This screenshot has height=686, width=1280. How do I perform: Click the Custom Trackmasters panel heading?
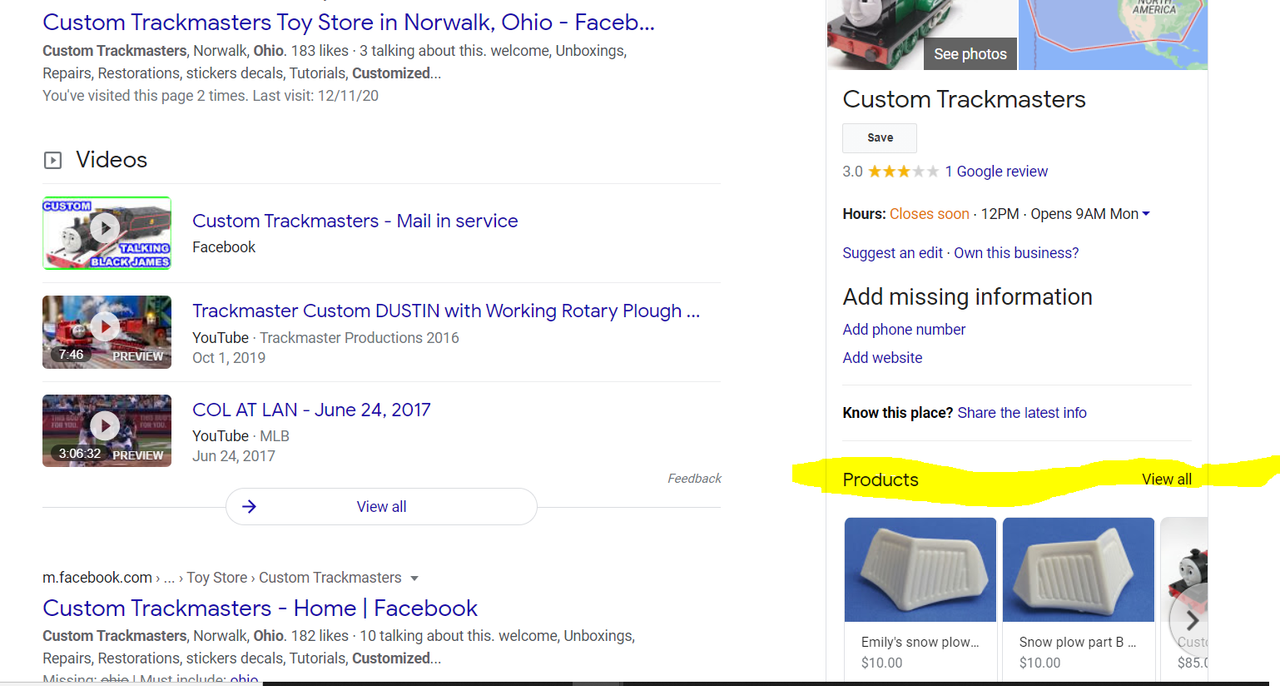click(964, 99)
